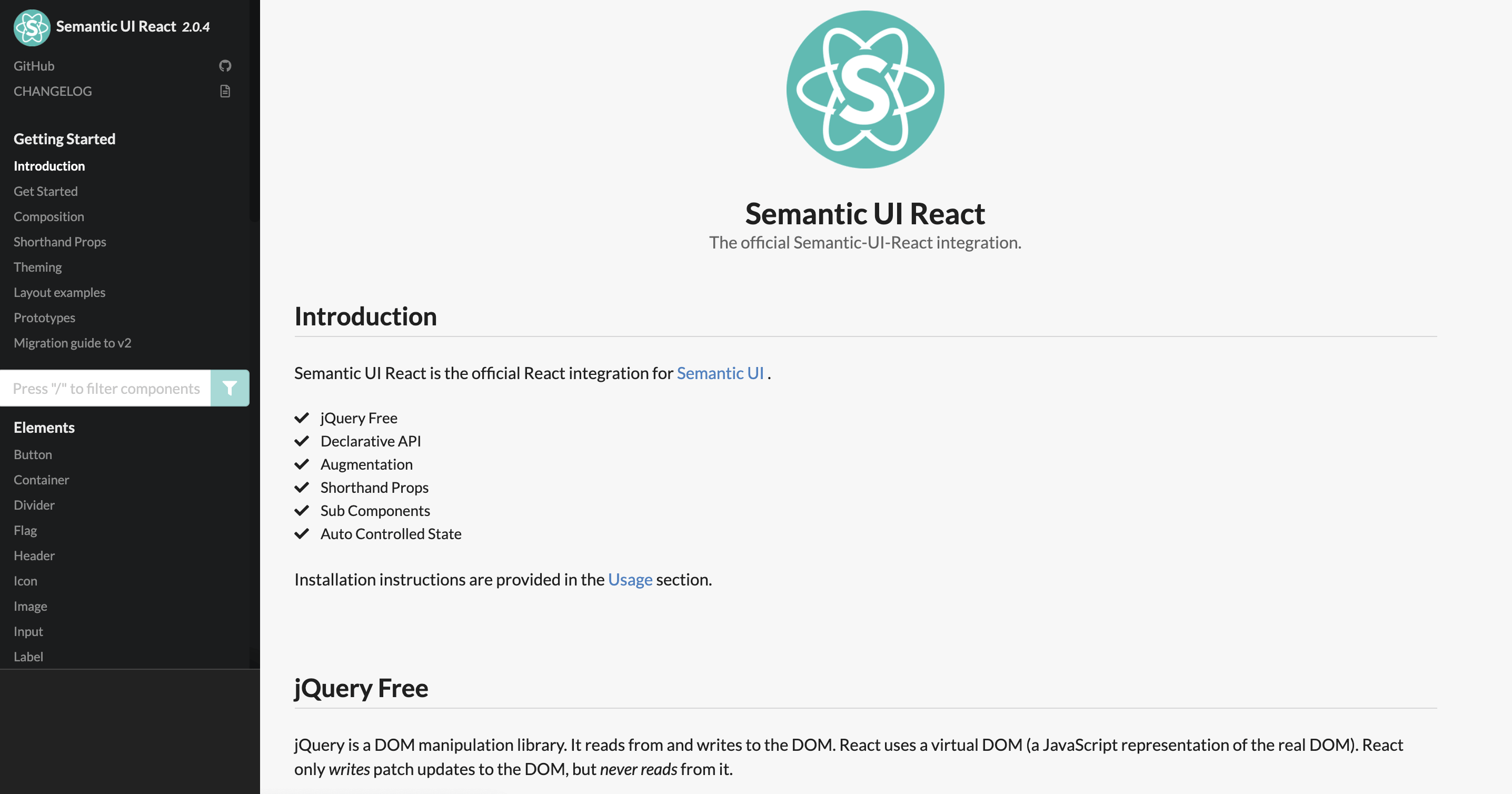Click checkmark icon beside Auto Controlled State

click(302, 534)
